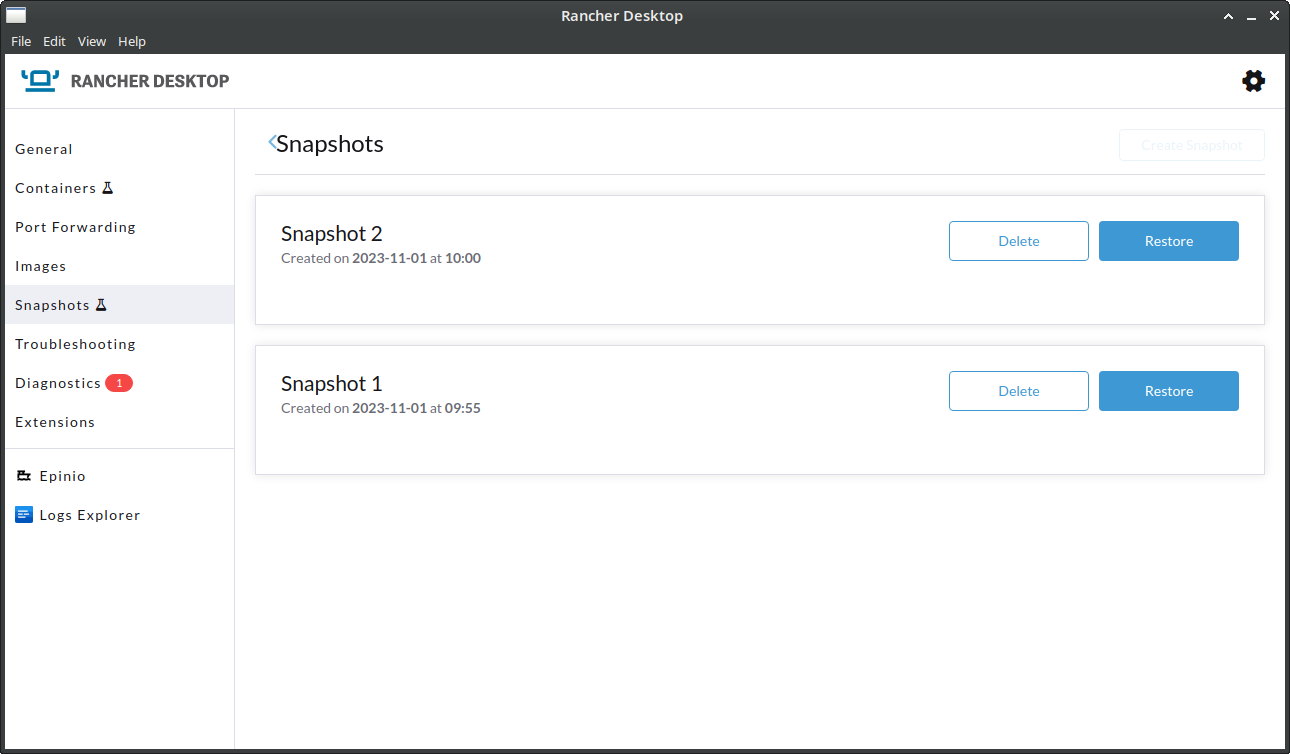The height and width of the screenshot is (754, 1290).
Task: Click the window menu icon in the title bar
Action: (x=16, y=15)
